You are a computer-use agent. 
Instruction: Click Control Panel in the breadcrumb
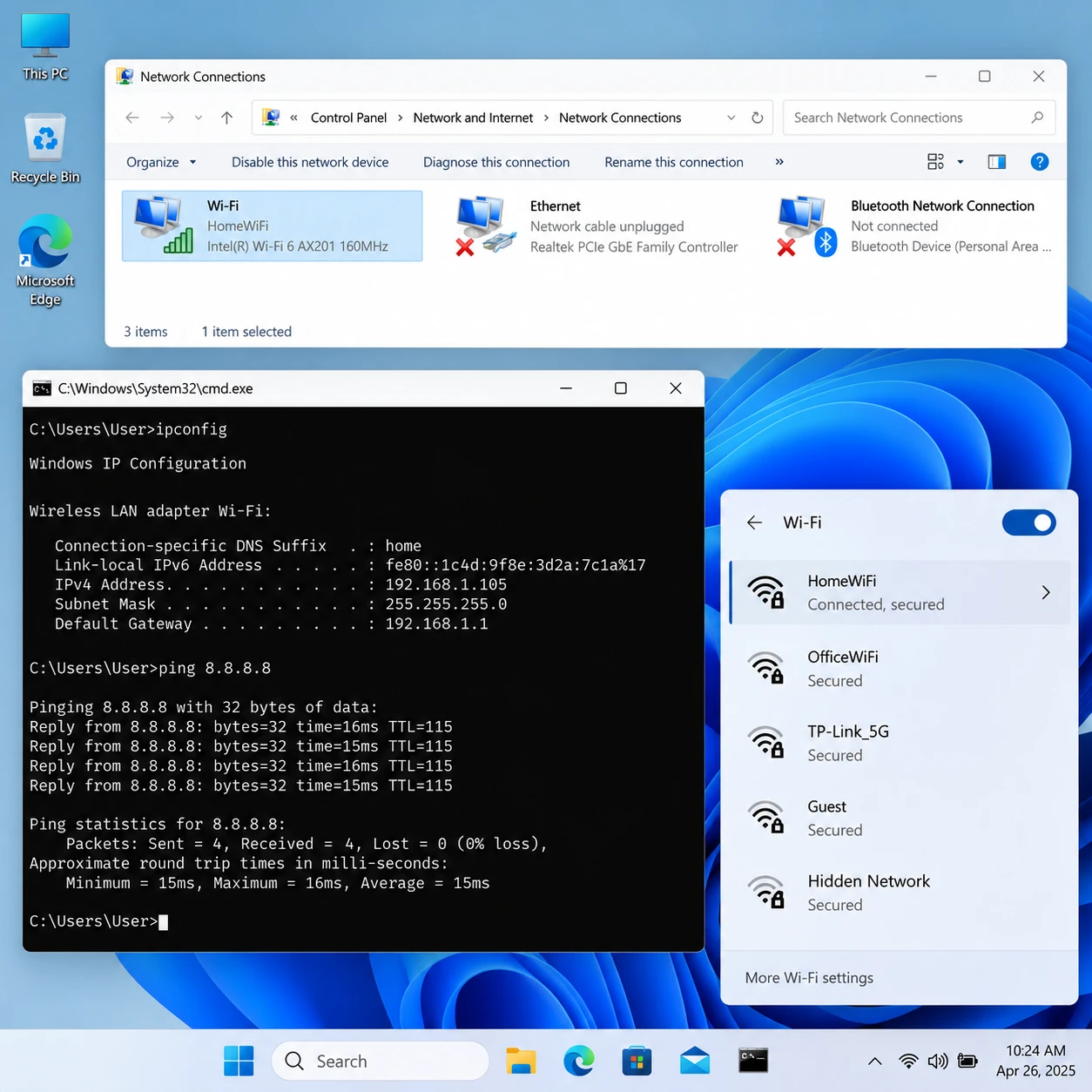click(348, 118)
